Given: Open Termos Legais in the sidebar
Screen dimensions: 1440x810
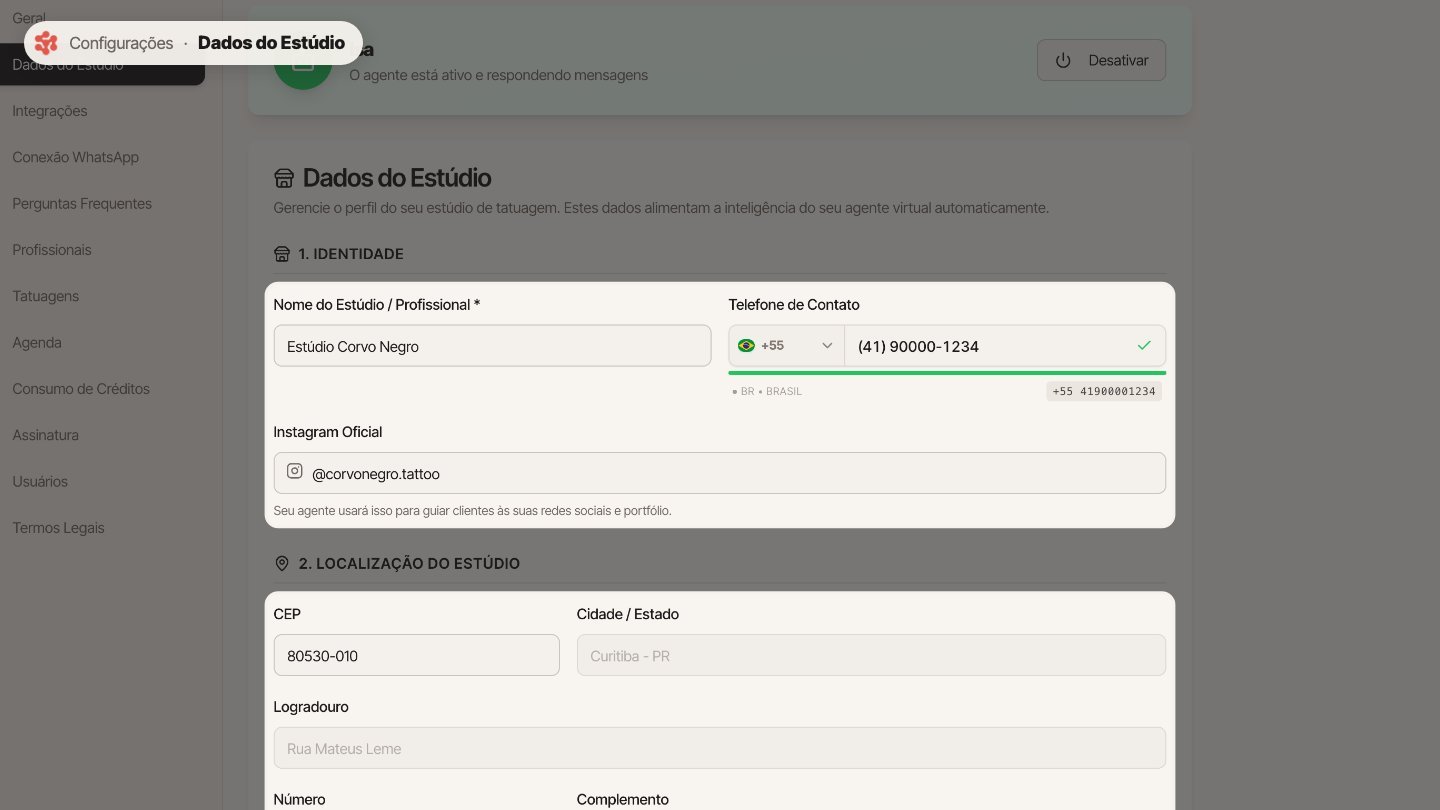Looking at the screenshot, I should 58,528.
